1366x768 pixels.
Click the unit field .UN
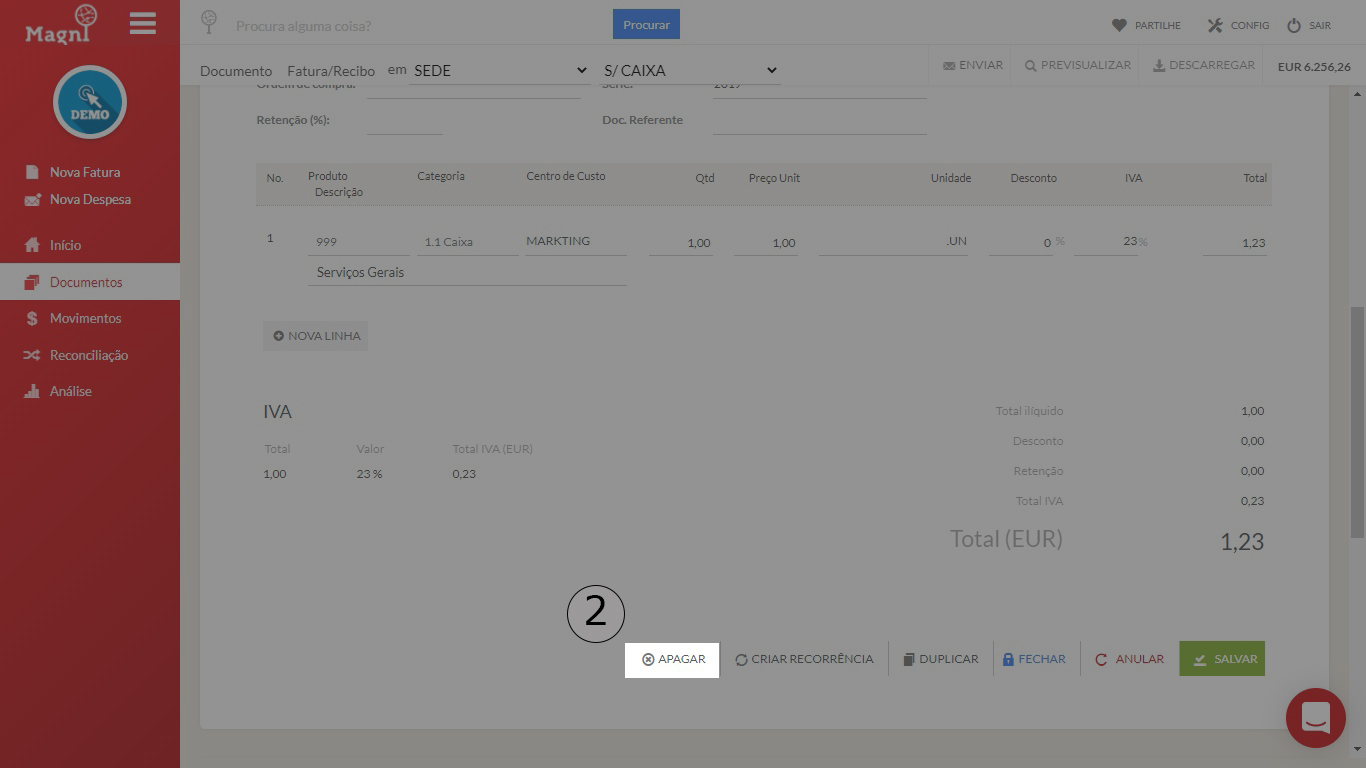coord(893,241)
